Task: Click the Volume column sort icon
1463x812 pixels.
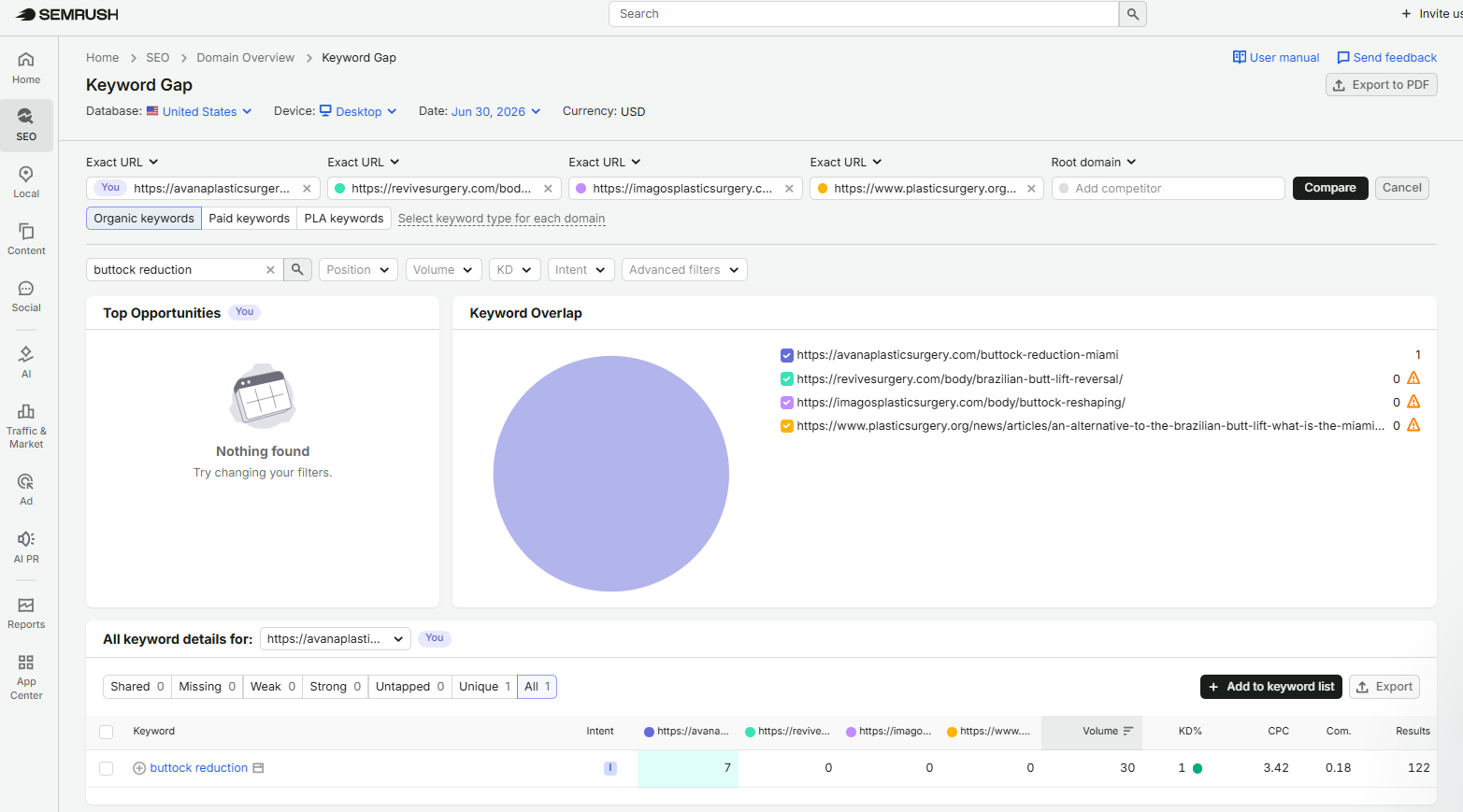Action: [1128, 731]
